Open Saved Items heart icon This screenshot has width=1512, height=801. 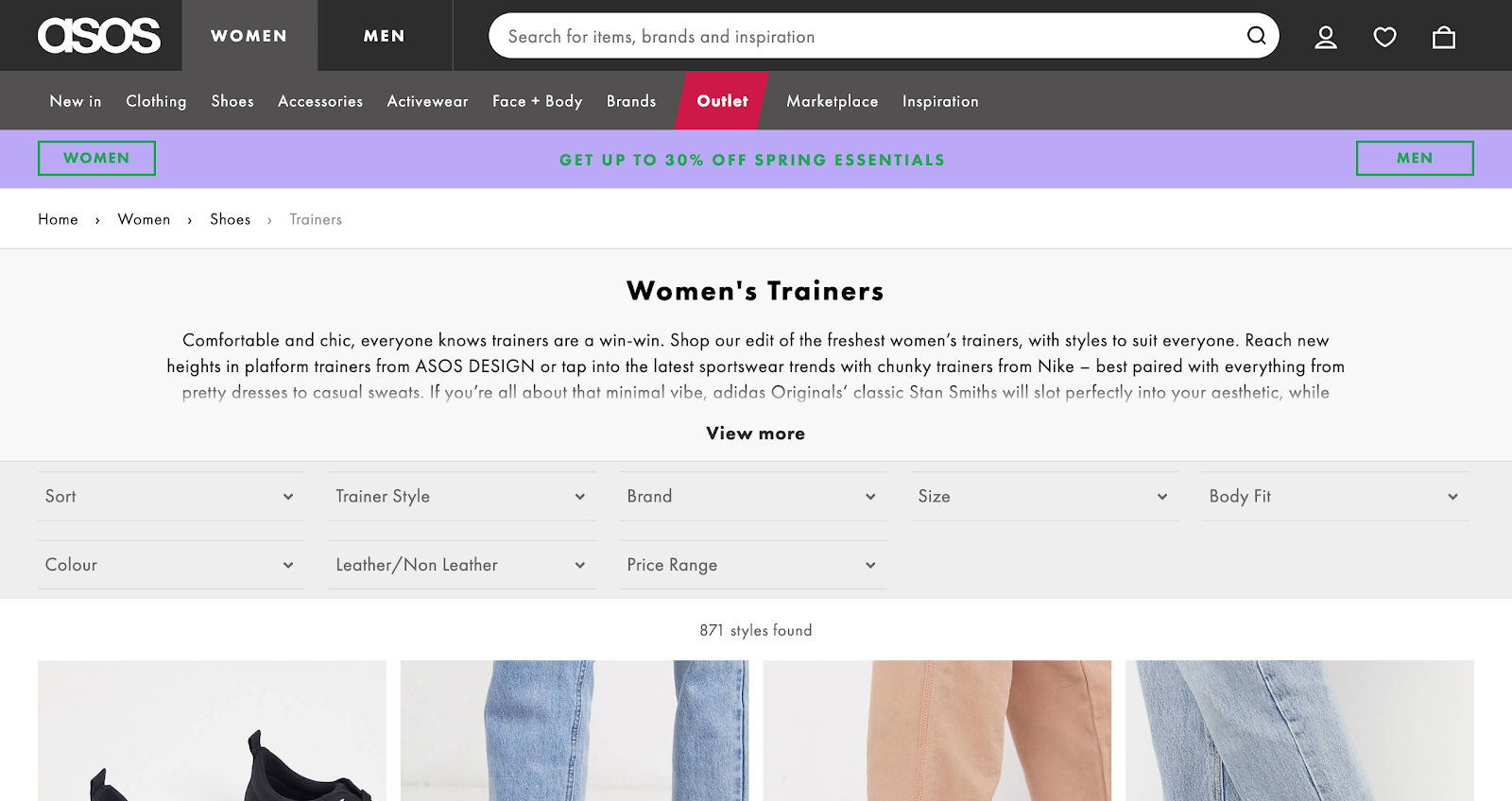[x=1384, y=37]
